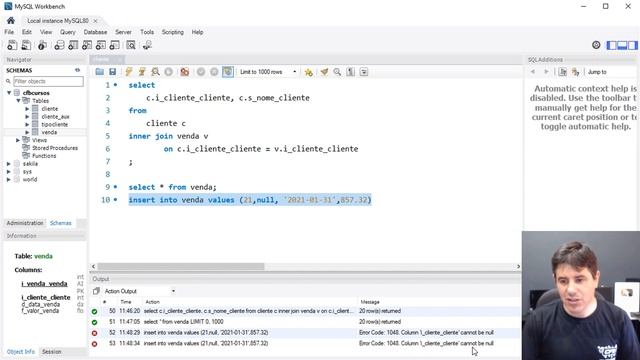The image size is (640, 360).
Task: Expand the cliente table
Action: pos(27,109)
